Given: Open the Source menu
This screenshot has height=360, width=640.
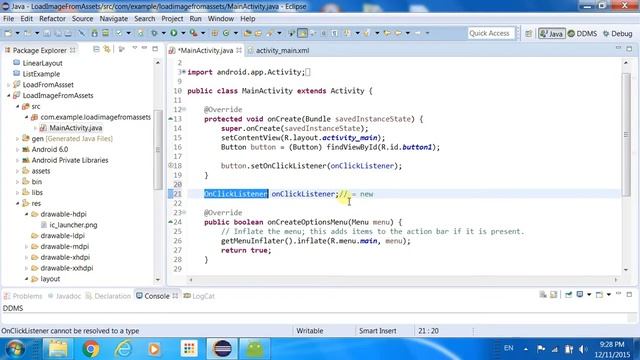Looking at the screenshot, I should pyautogui.click(x=82, y=18).
